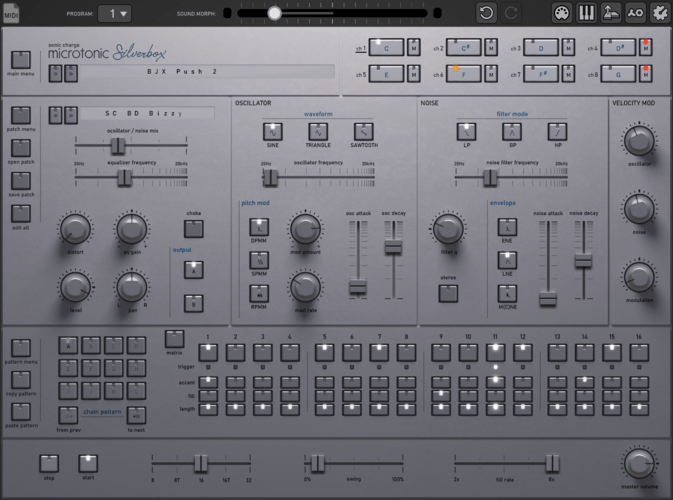Tap the pad performance icon with arrow

pyautogui.click(x=611, y=13)
